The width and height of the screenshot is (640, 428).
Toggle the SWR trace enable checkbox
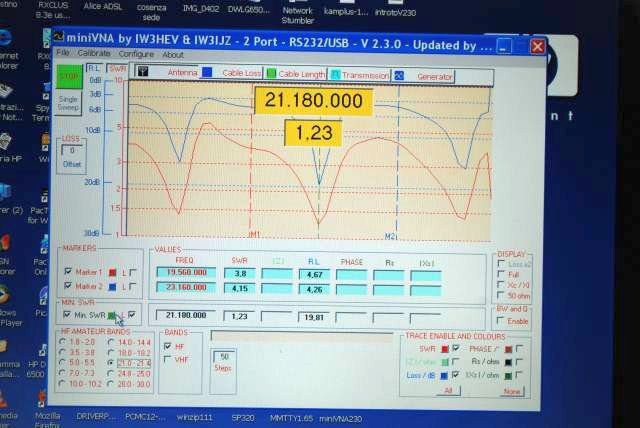pyautogui.click(x=456, y=348)
